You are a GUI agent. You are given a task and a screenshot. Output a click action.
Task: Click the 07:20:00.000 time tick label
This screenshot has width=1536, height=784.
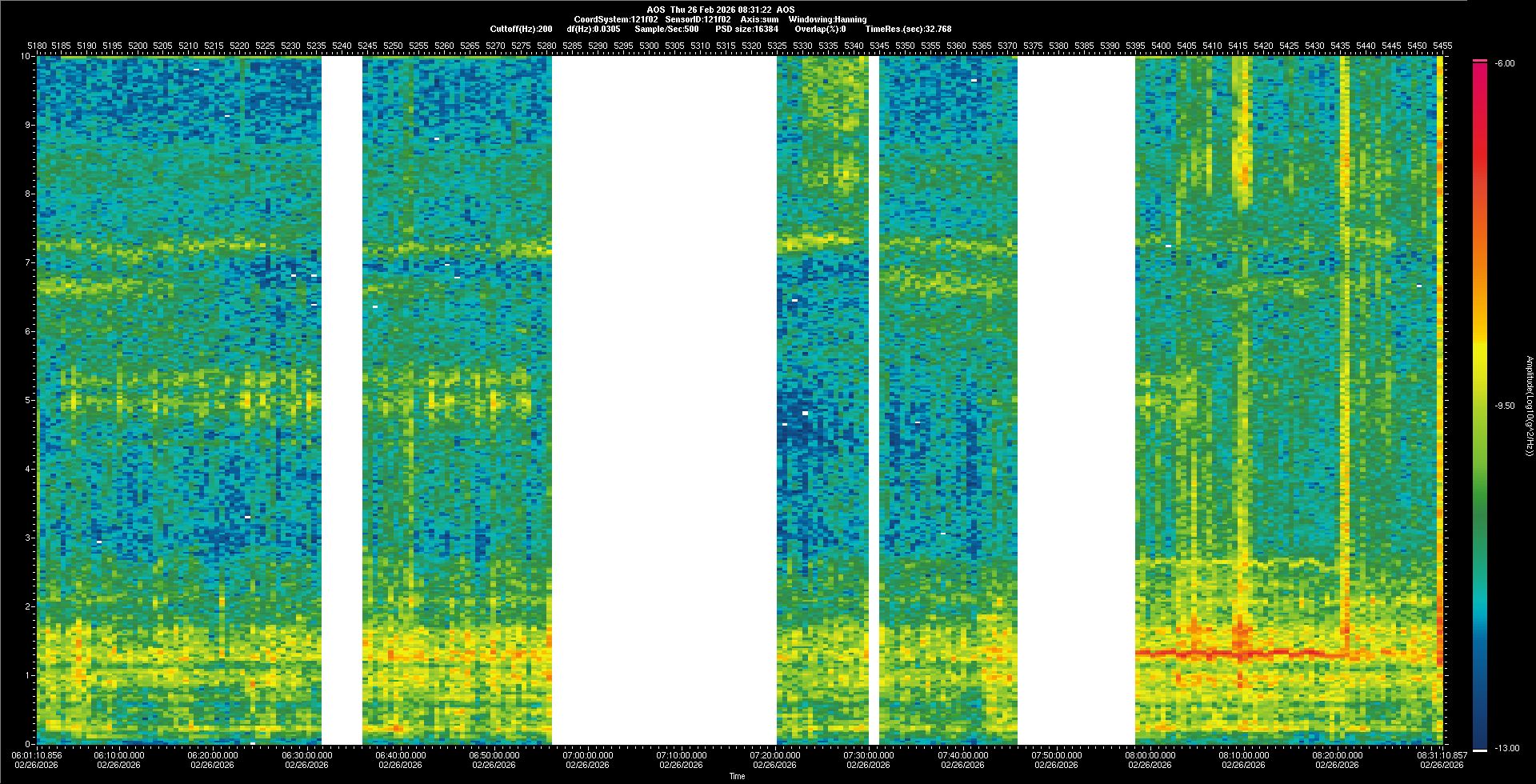tap(775, 754)
